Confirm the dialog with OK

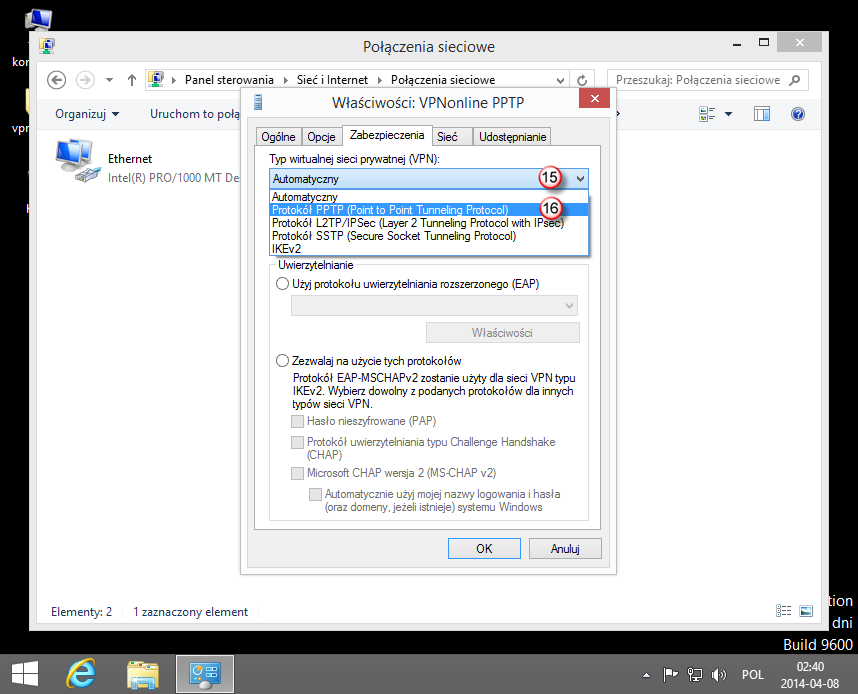tap(484, 548)
